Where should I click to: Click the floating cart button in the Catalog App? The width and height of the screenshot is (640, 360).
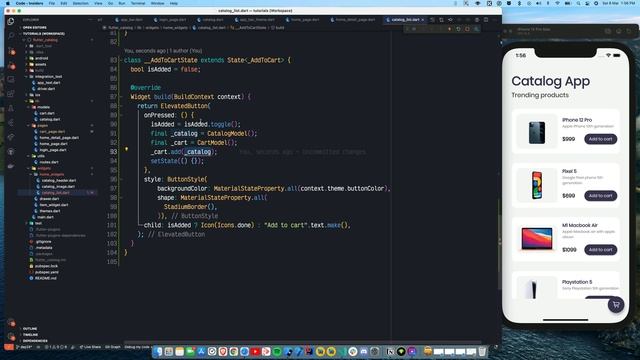point(616,304)
